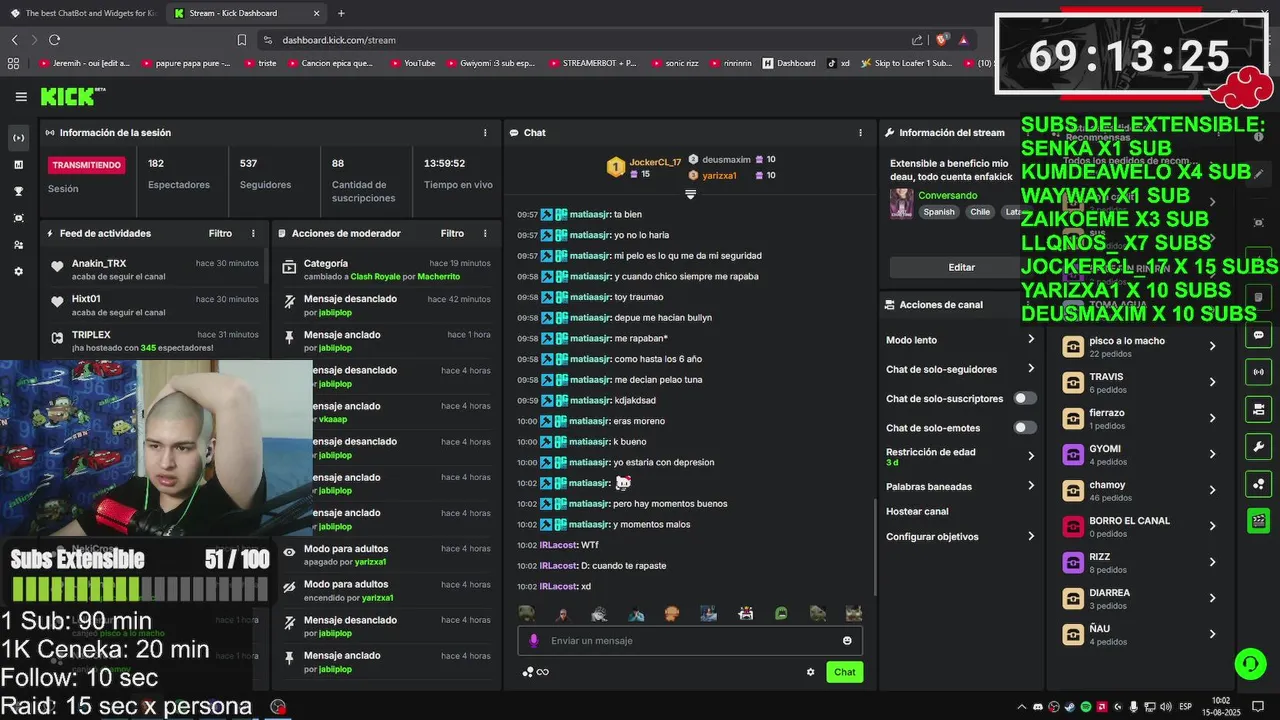This screenshot has width=1280, height=720.
Task: Open Acciones de moderador options menu
Action: [x=485, y=233]
